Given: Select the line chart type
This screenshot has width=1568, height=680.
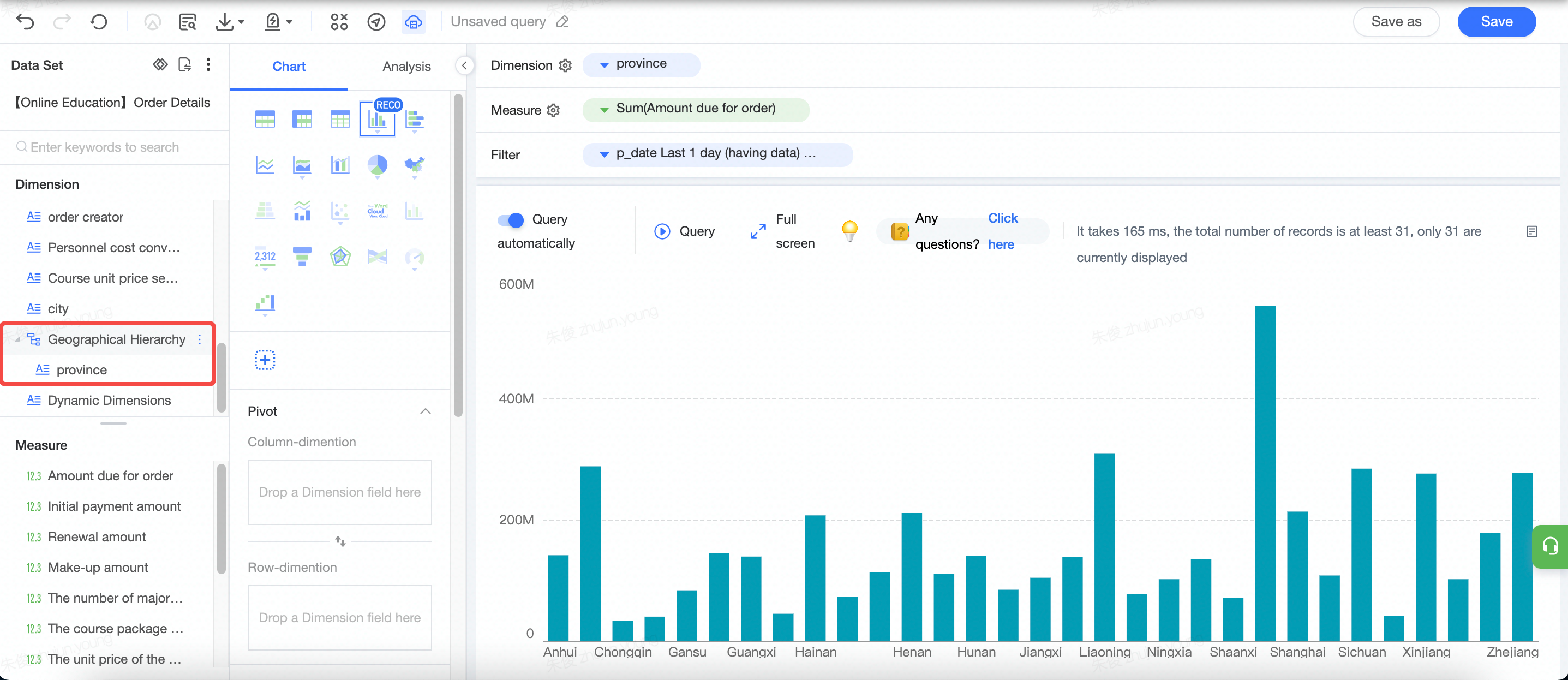Looking at the screenshot, I should [265, 164].
